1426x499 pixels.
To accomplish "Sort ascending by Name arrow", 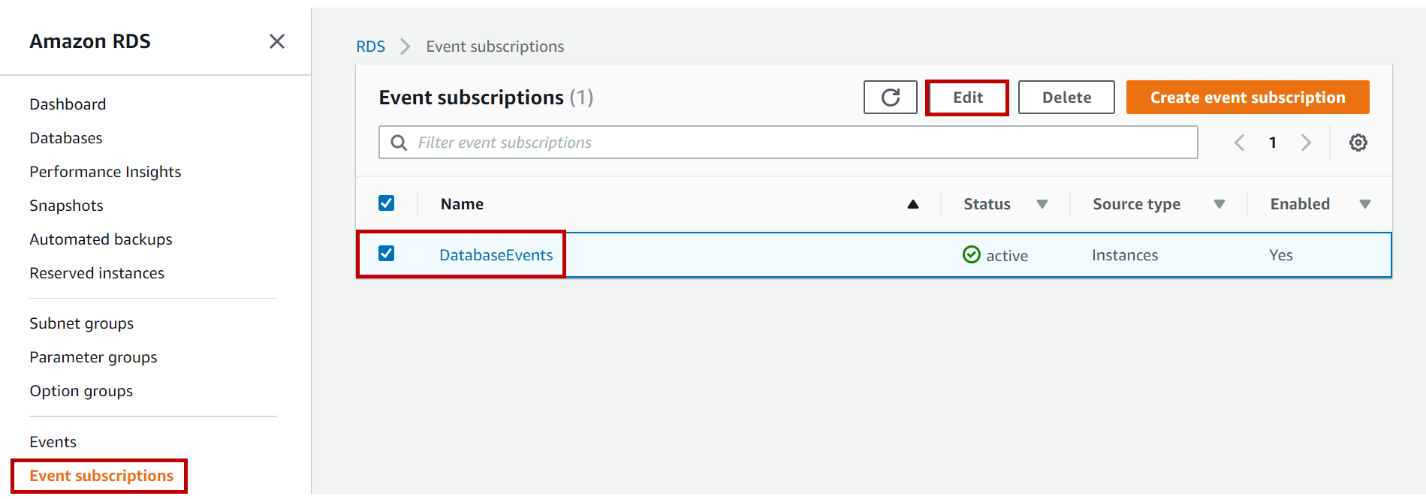I will click(912, 204).
